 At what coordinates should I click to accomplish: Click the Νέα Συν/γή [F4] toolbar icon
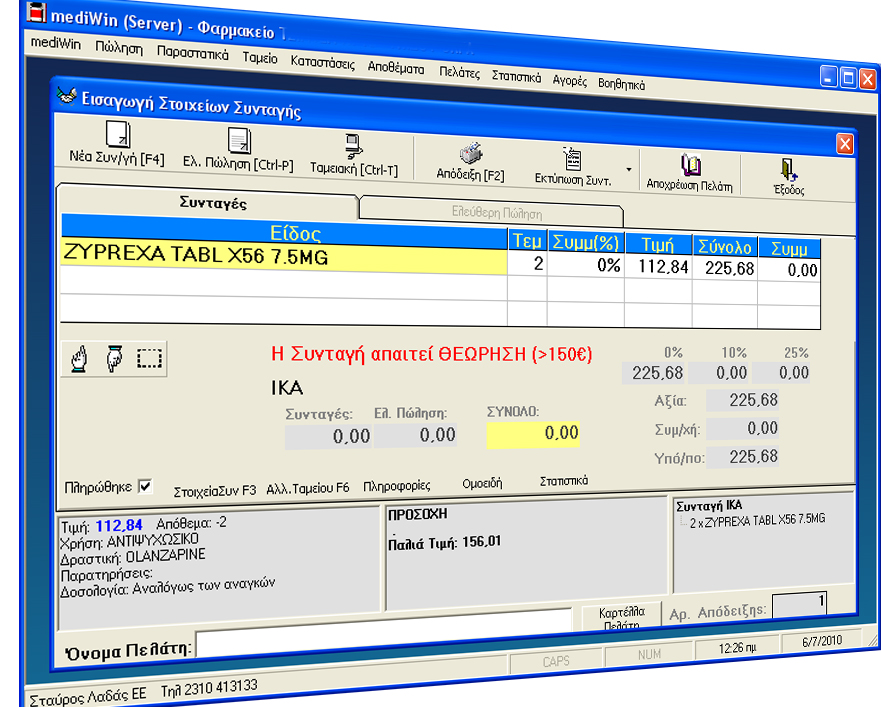pos(119,134)
